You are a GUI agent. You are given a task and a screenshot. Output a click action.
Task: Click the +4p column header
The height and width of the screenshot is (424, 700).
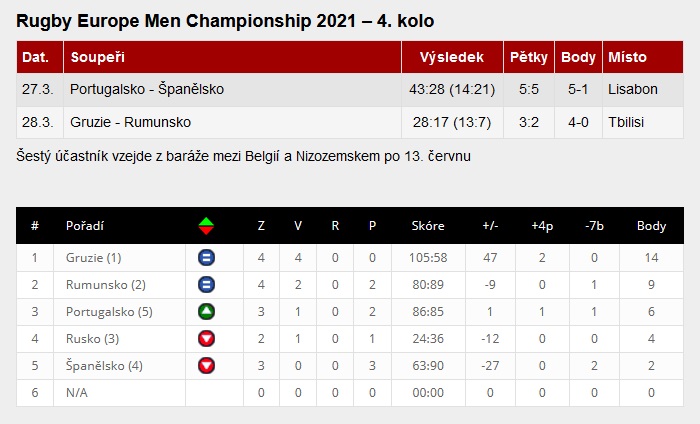pos(541,225)
